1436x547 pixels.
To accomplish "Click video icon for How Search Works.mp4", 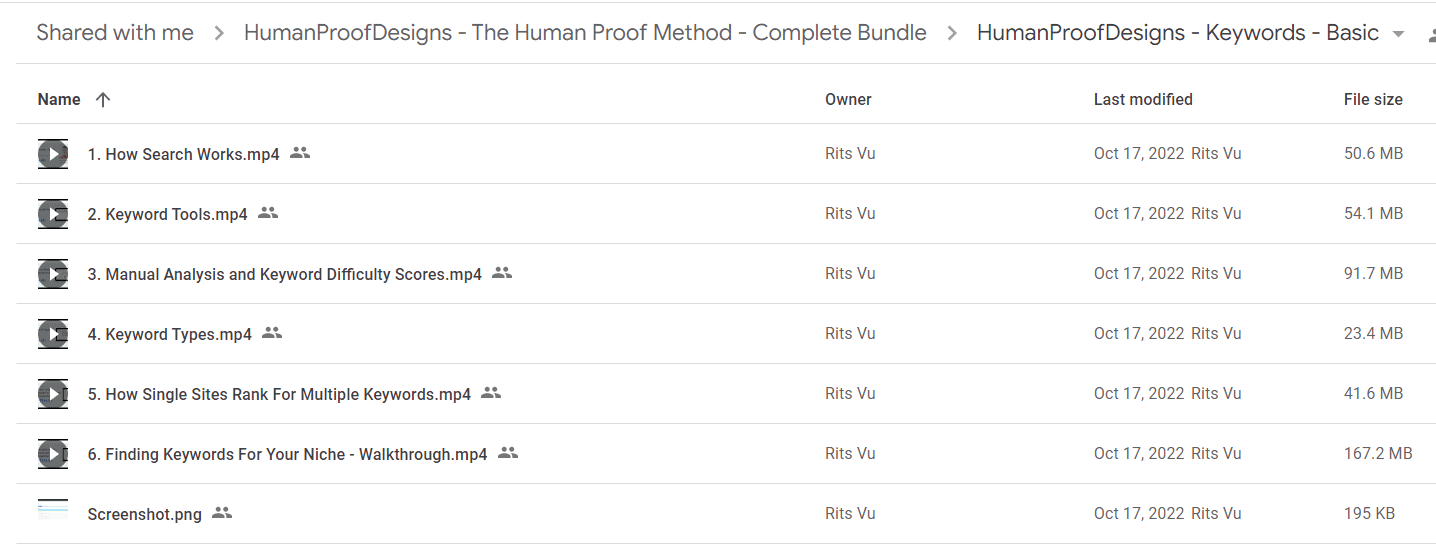I will point(53,154).
